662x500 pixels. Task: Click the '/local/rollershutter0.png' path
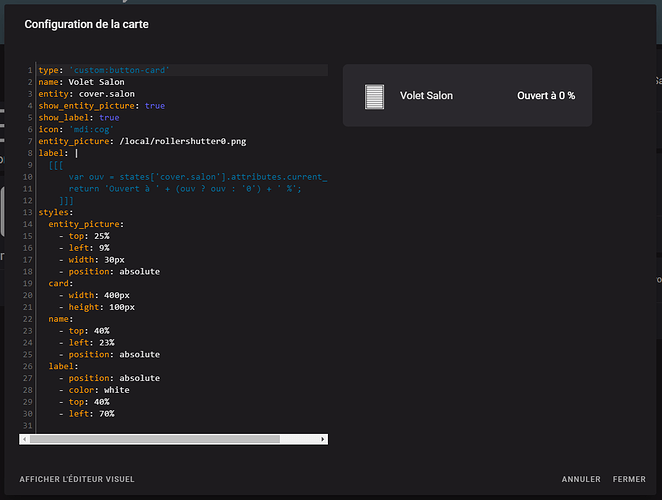[183, 141]
